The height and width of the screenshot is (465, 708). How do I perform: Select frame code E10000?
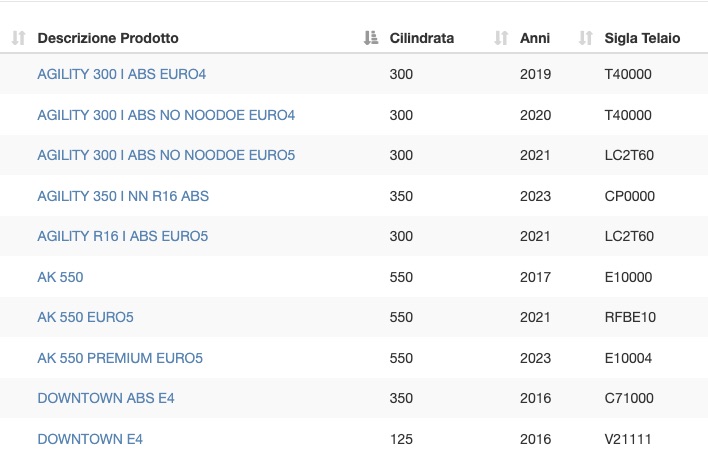click(x=628, y=277)
